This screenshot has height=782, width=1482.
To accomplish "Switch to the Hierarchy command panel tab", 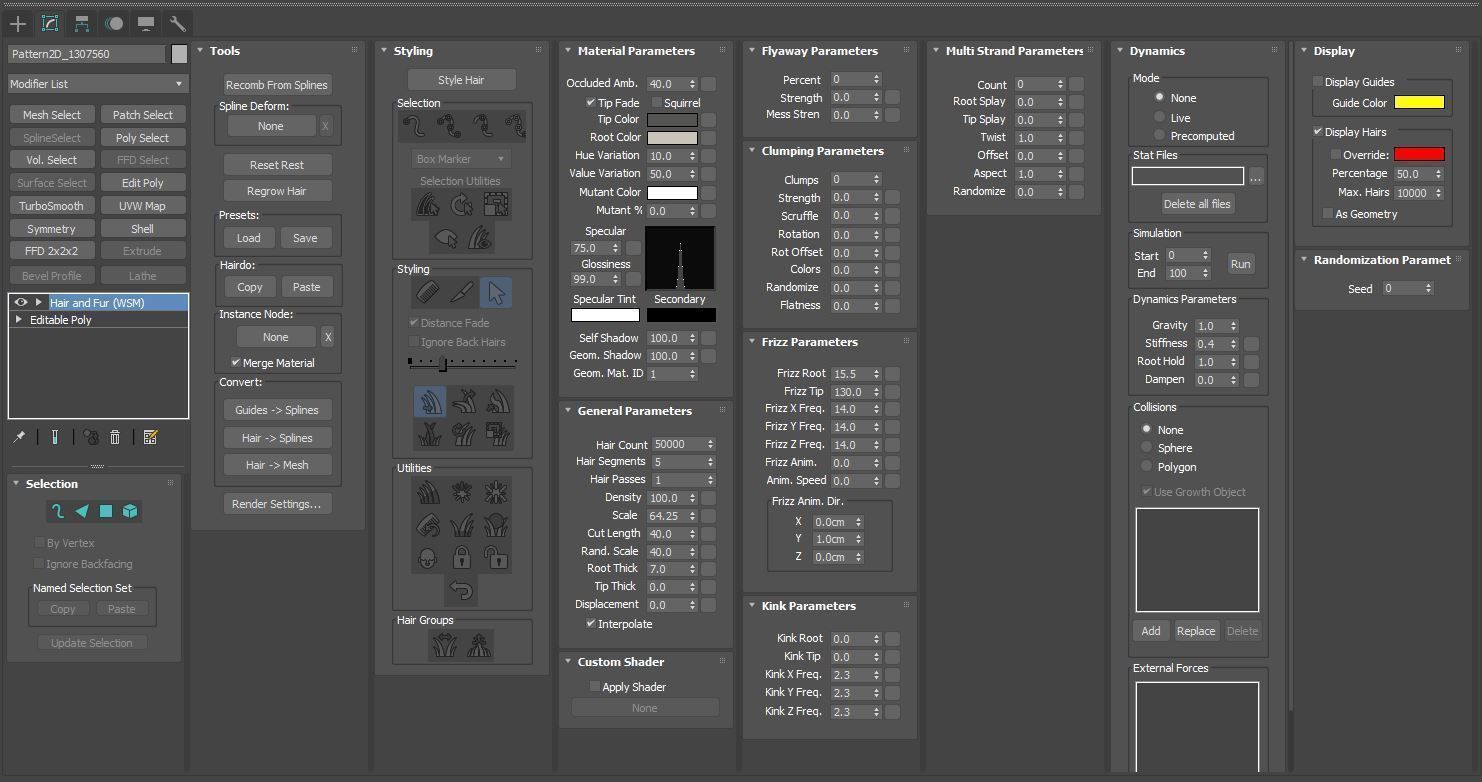I will (82, 24).
